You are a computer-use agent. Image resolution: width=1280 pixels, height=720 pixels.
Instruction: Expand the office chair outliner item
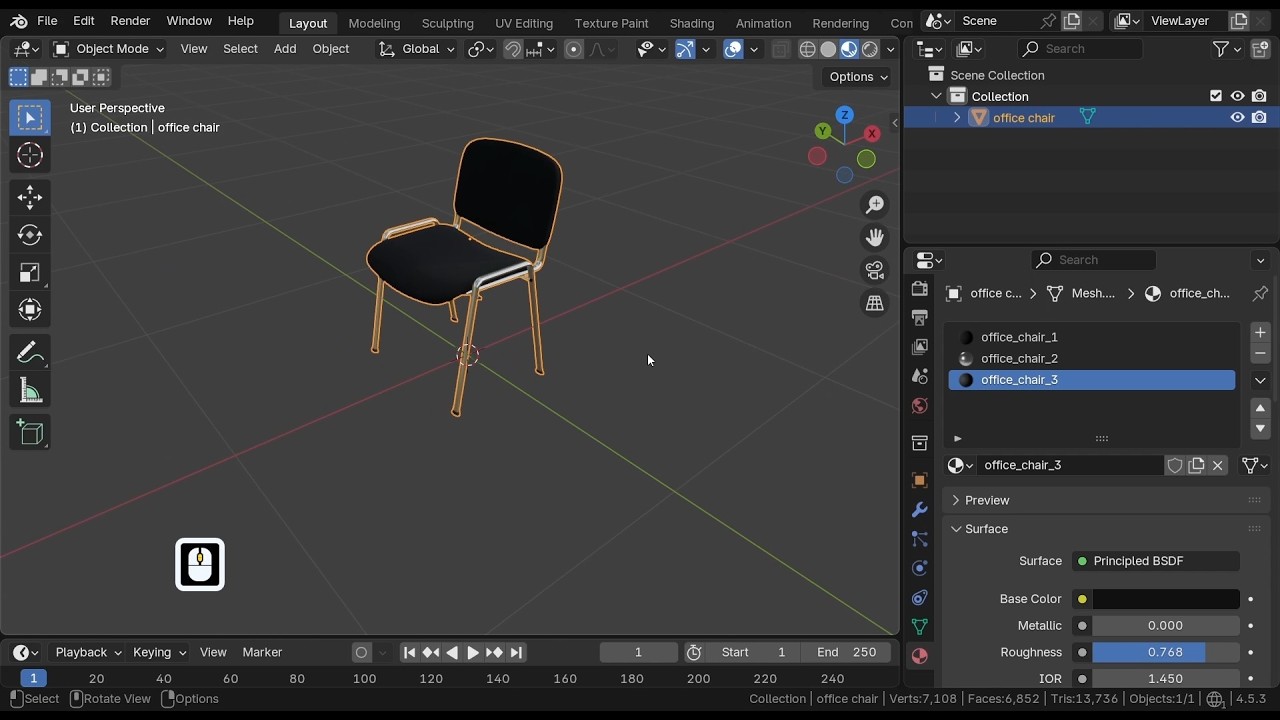(x=957, y=118)
